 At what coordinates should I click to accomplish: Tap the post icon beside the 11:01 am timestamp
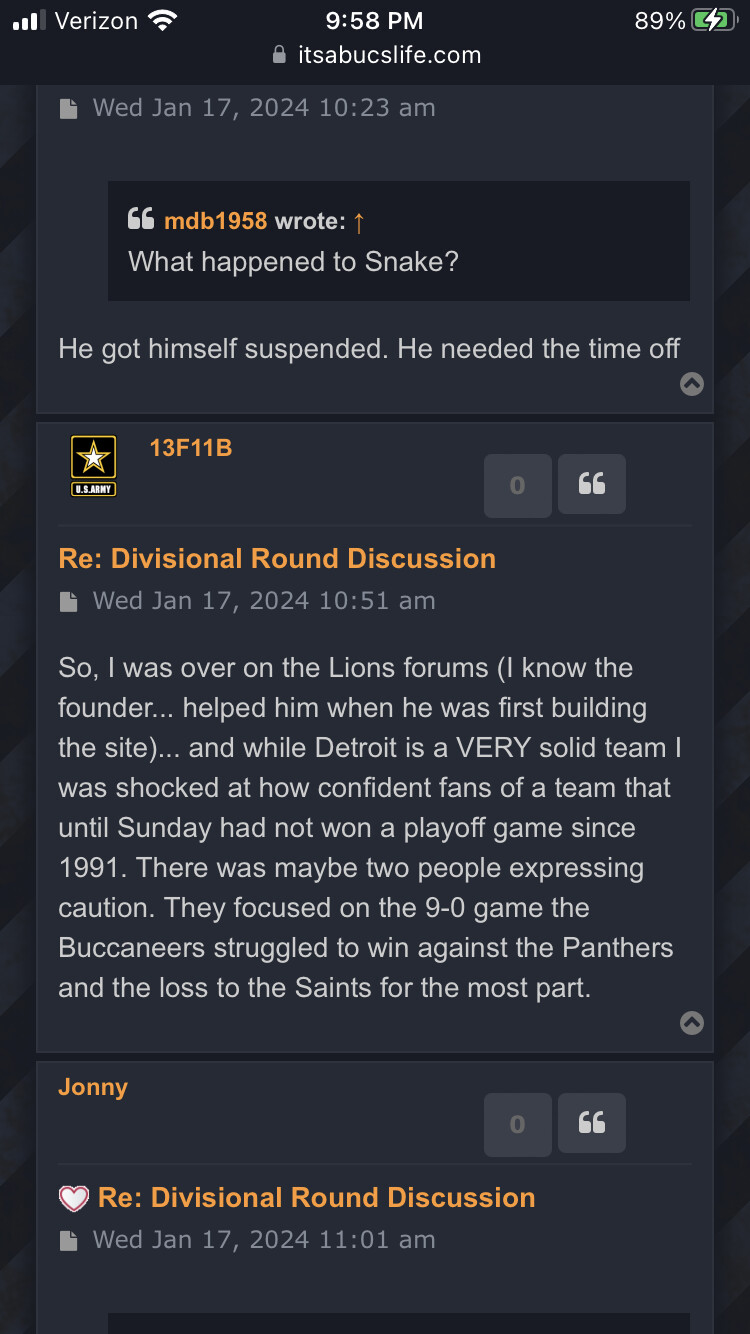pos(69,1240)
